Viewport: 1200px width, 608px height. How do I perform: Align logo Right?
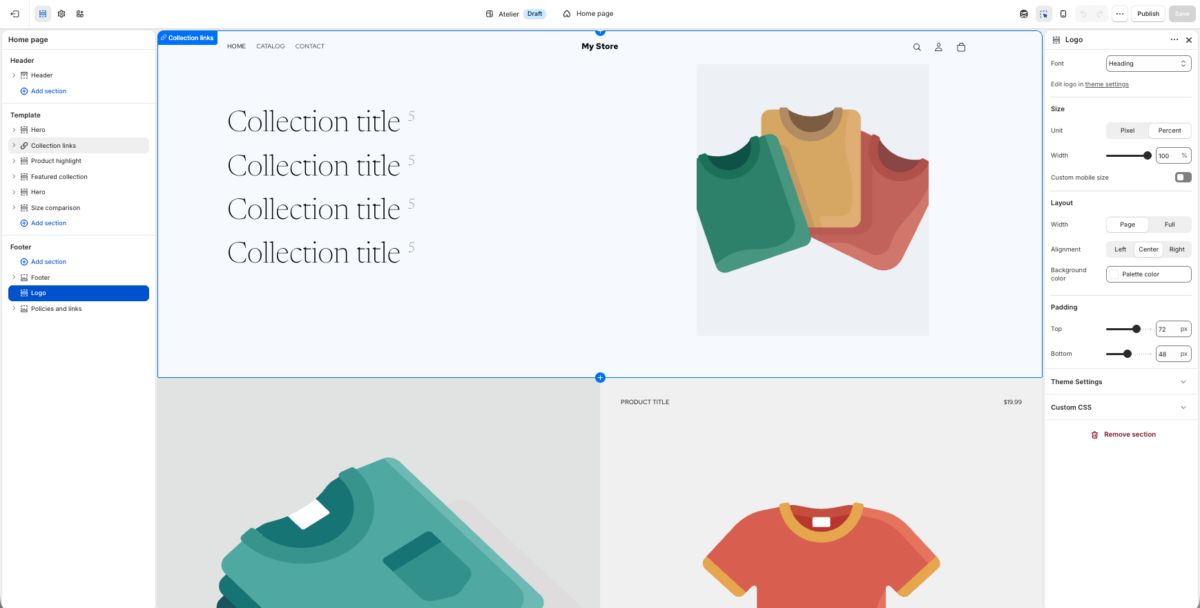(1176, 249)
